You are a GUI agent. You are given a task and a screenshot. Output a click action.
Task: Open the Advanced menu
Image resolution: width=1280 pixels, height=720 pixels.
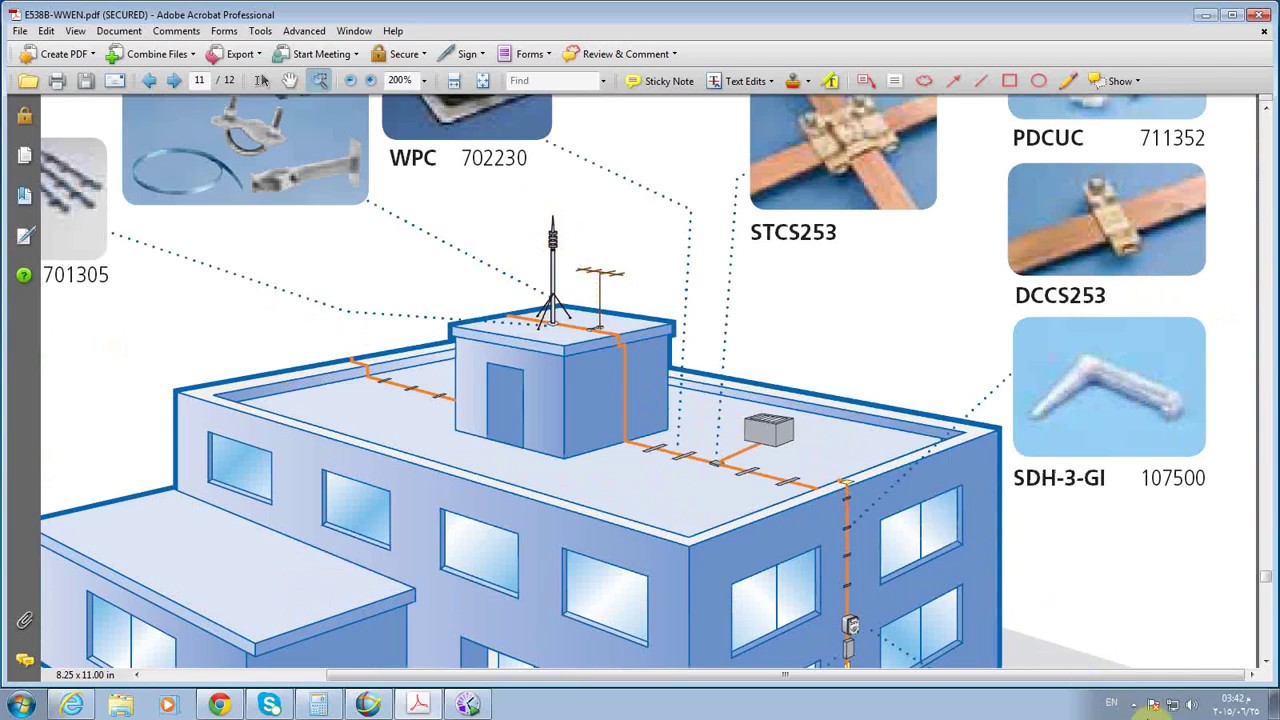[304, 31]
